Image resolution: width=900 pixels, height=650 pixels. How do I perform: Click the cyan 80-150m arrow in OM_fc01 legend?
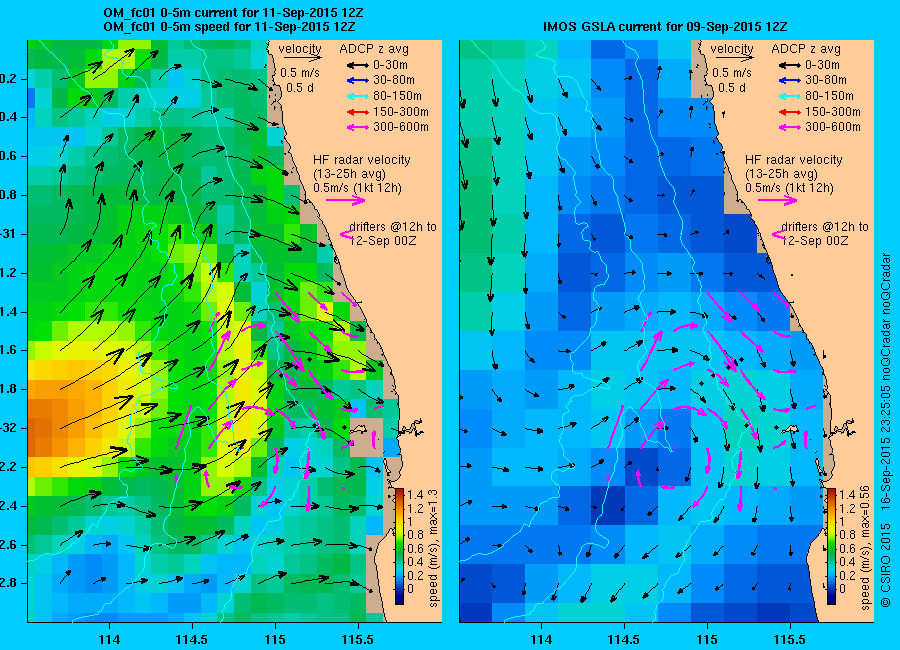pos(357,96)
